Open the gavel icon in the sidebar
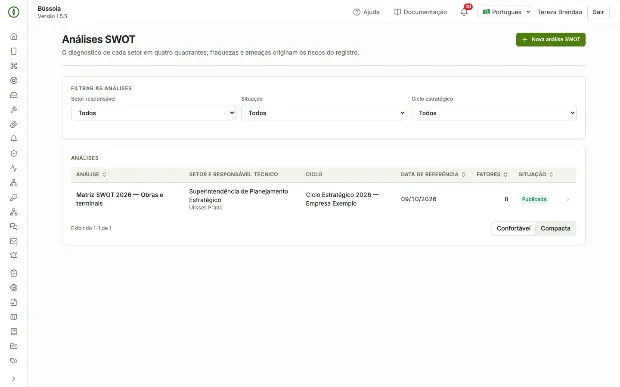The height and width of the screenshot is (387, 620). click(x=13, y=109)
